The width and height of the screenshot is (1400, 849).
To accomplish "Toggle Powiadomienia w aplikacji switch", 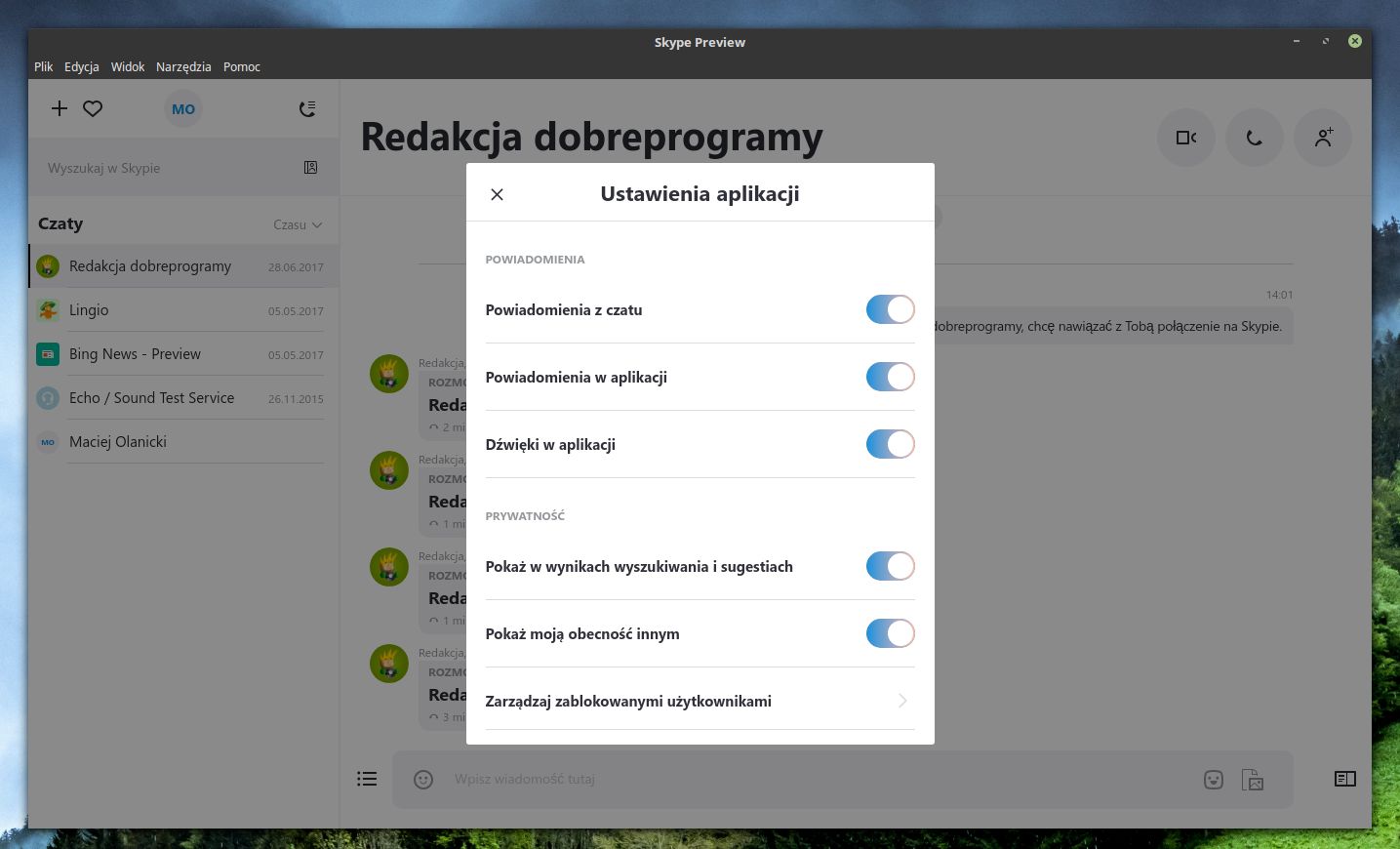I will (x=891, y=377).
